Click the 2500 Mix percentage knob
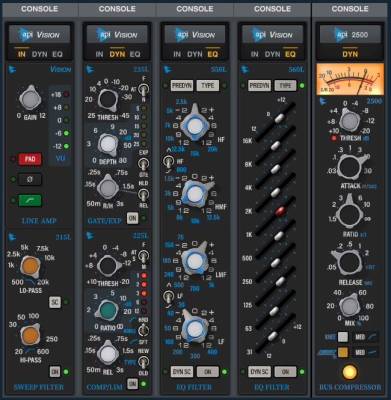Viewport: 391px width, 400px height. click(x=350, y=306)
